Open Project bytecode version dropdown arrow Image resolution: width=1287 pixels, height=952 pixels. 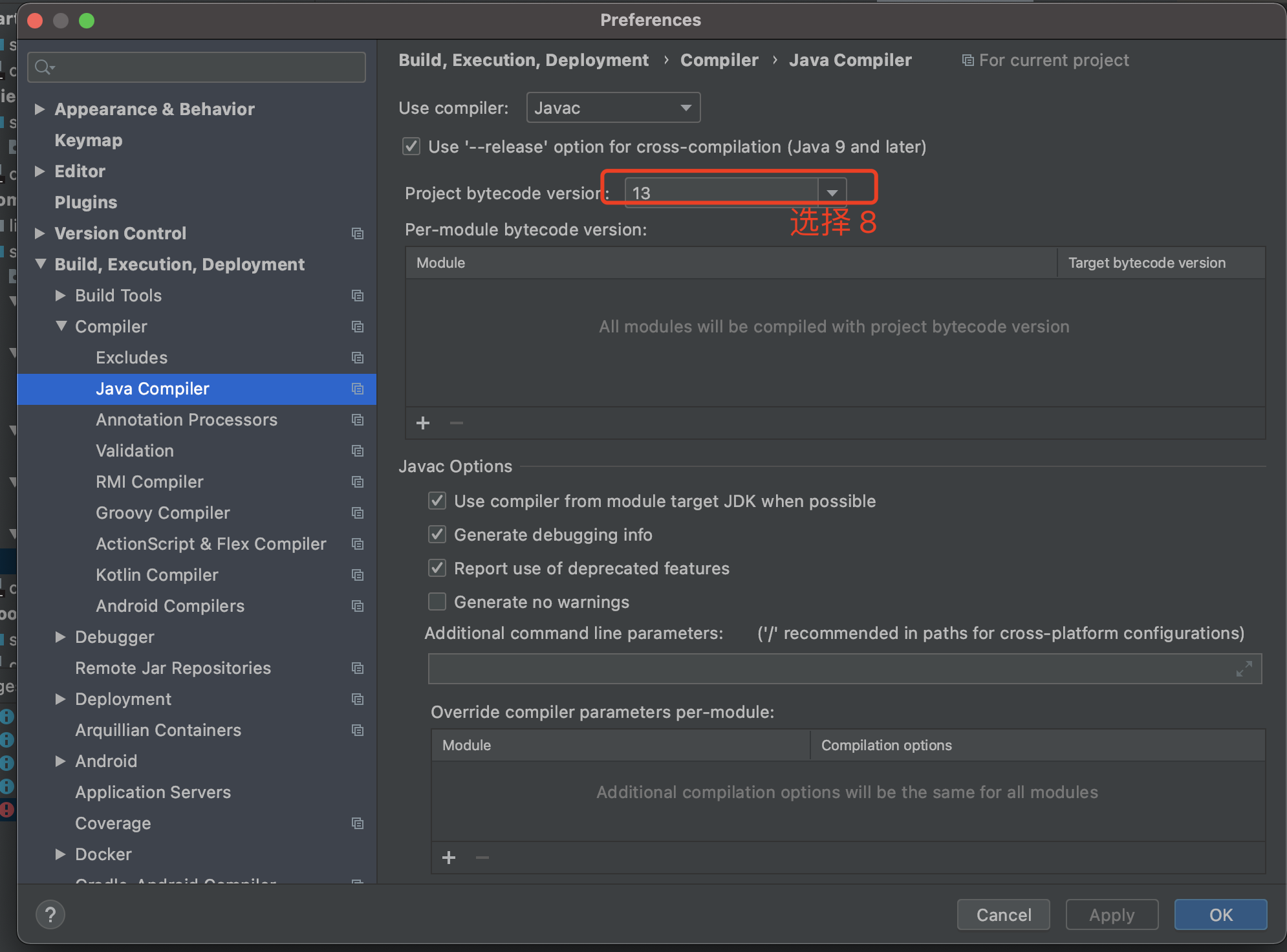click(832, 193)
